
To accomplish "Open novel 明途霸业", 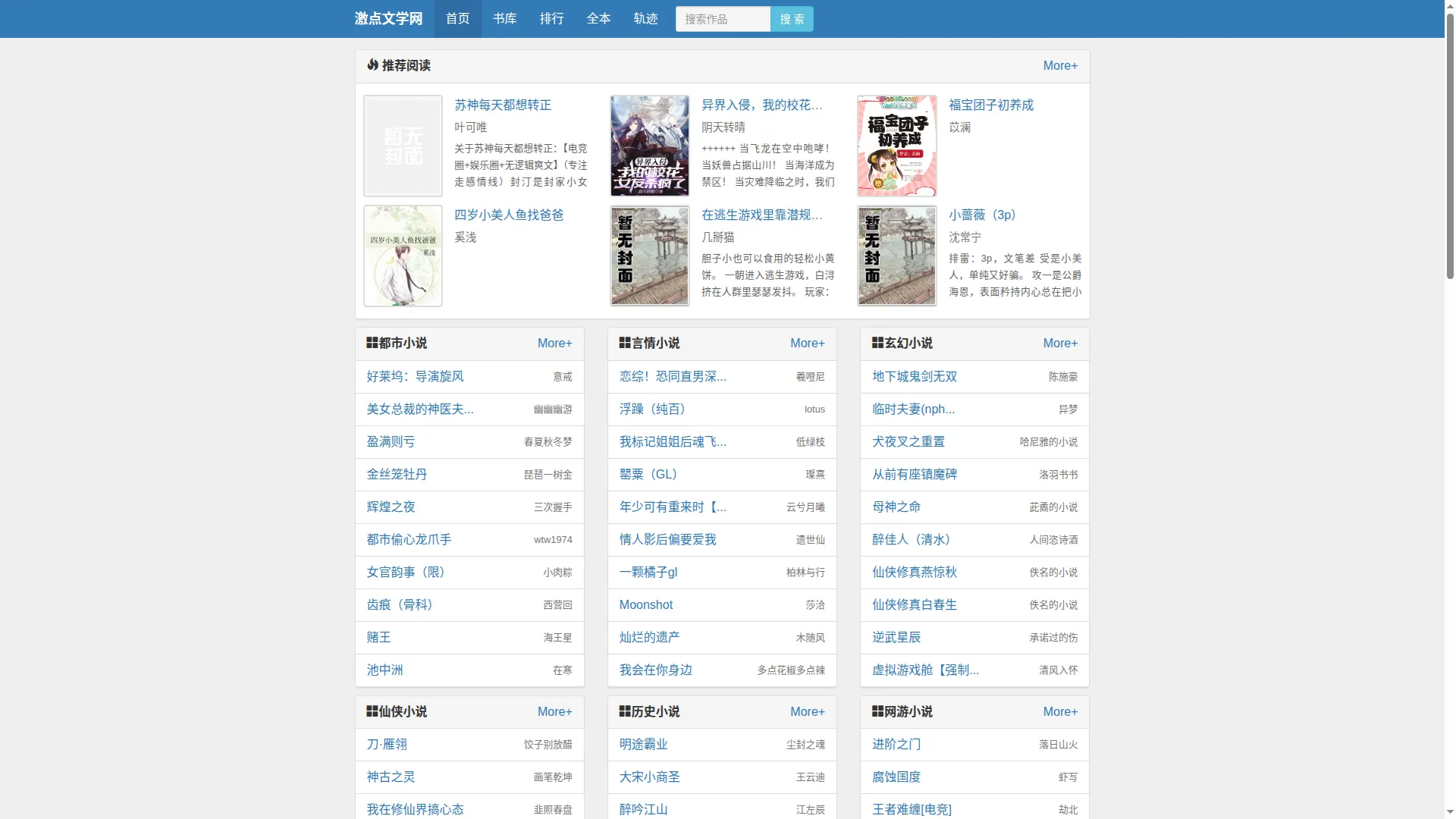I will coord(643,745).
